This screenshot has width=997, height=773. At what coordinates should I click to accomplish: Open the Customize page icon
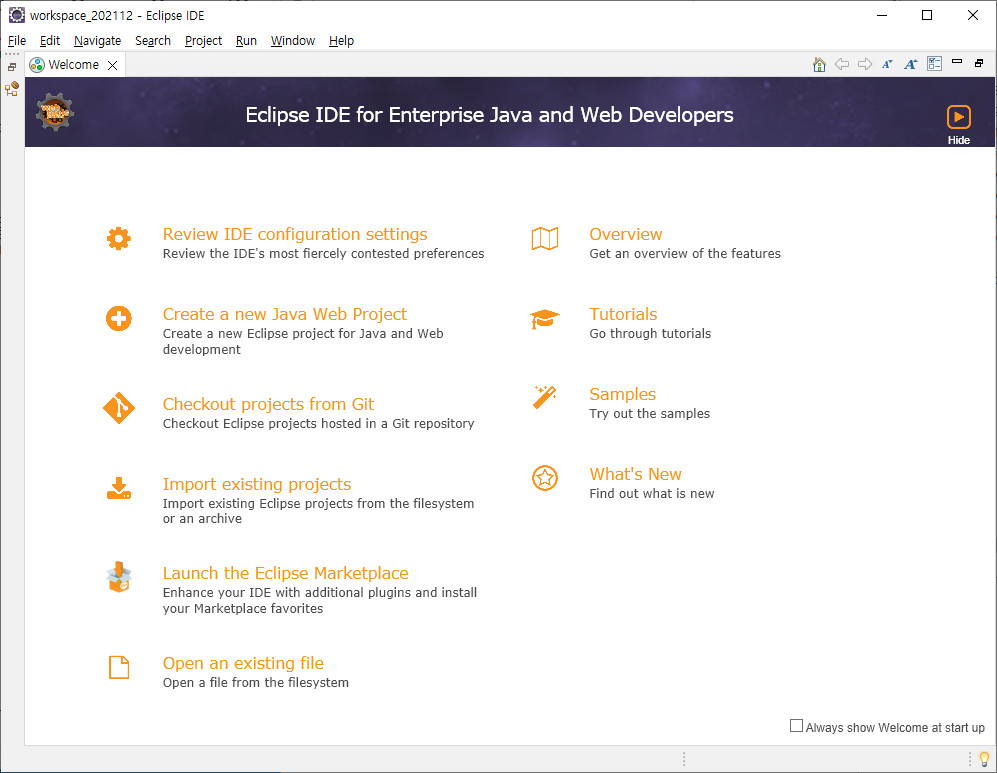[x=934, y=64]
